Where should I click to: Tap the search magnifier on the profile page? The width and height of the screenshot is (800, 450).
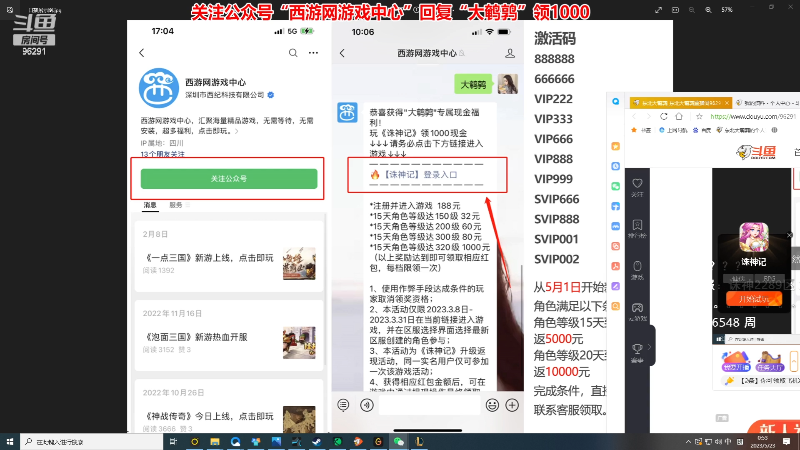(x=293, y=53)
